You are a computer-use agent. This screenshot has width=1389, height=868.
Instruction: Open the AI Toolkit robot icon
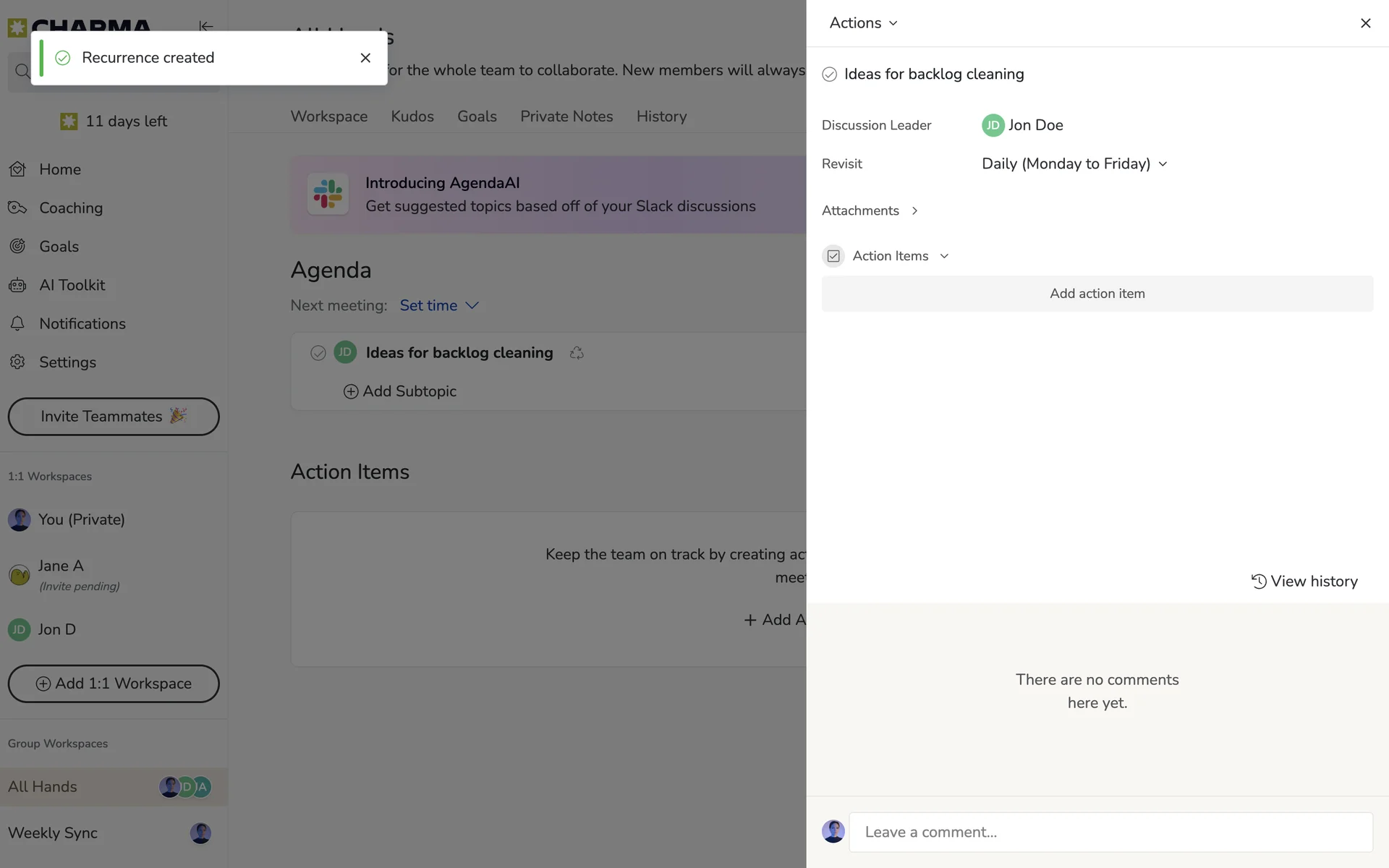(x=17, y=285)
